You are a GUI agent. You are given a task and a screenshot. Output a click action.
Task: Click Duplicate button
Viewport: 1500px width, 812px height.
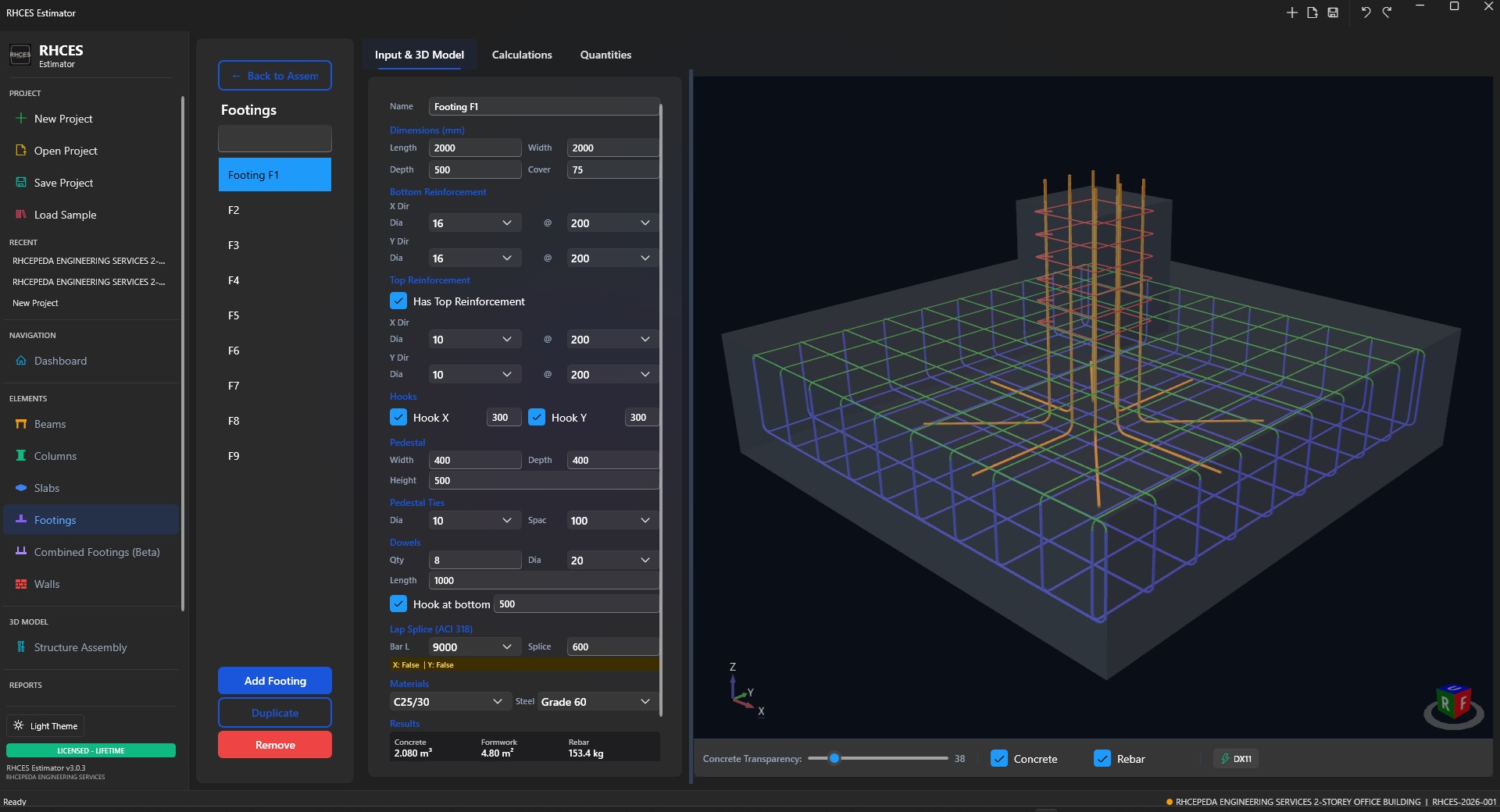pyautogui.click(x=275, y=713)
